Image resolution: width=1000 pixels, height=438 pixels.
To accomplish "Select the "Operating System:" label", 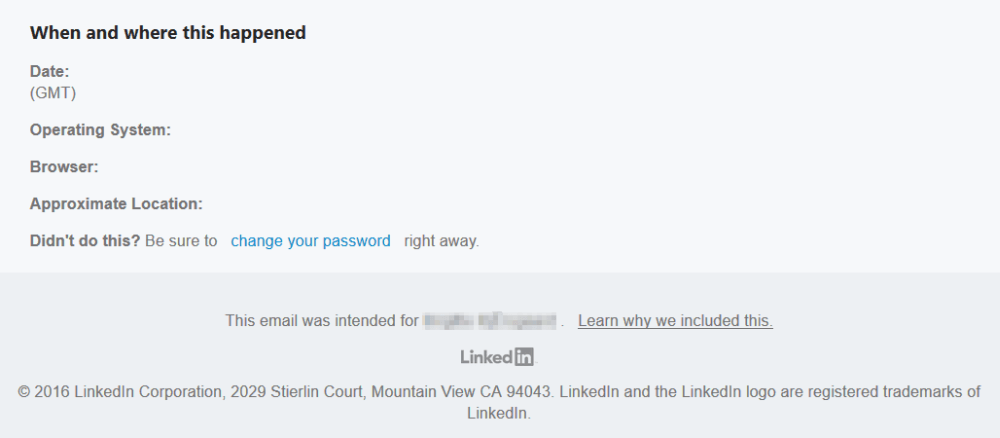I will point(100,130).
